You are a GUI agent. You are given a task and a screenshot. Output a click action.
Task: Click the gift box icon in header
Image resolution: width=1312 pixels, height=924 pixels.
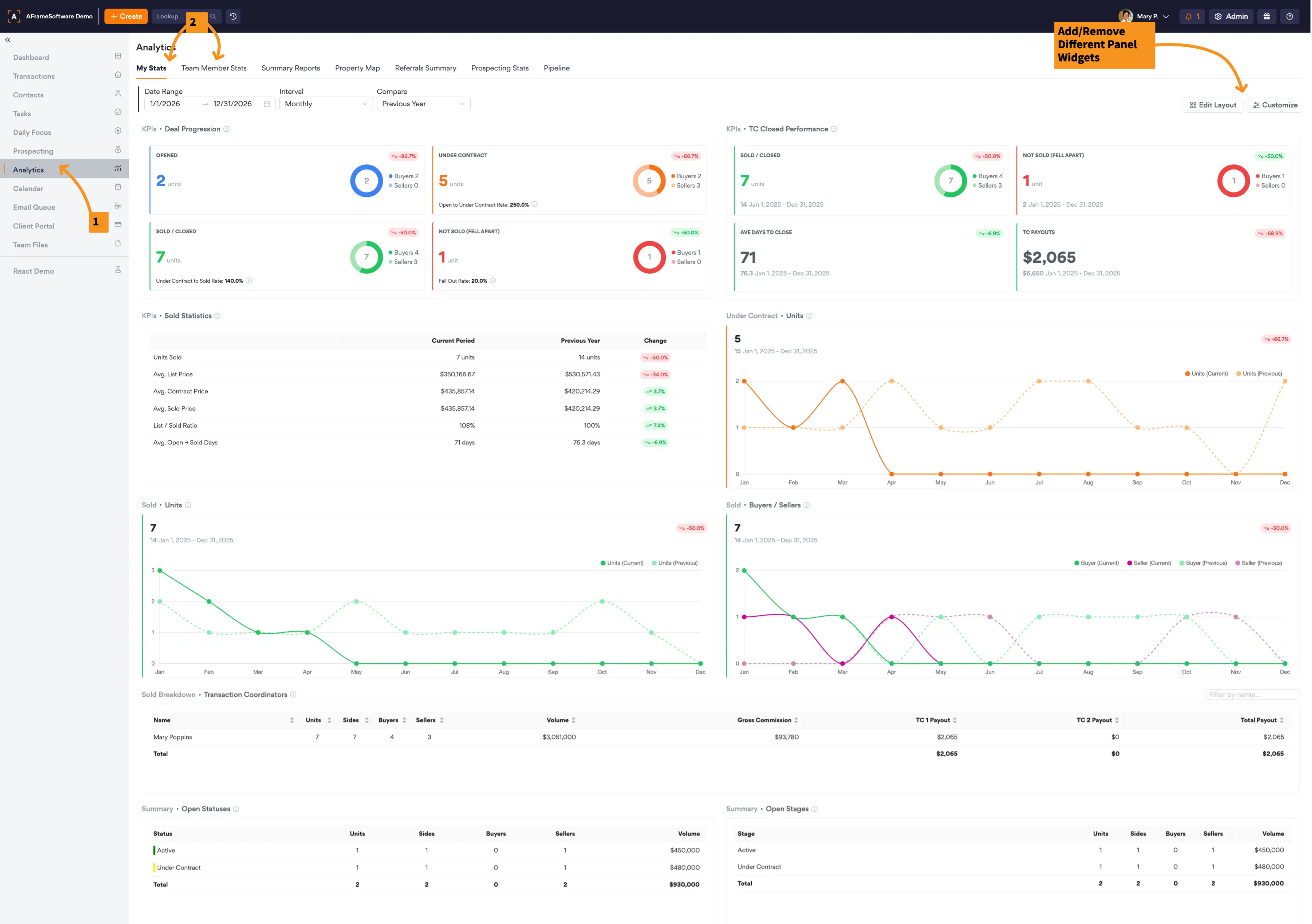coord(1266,16)
